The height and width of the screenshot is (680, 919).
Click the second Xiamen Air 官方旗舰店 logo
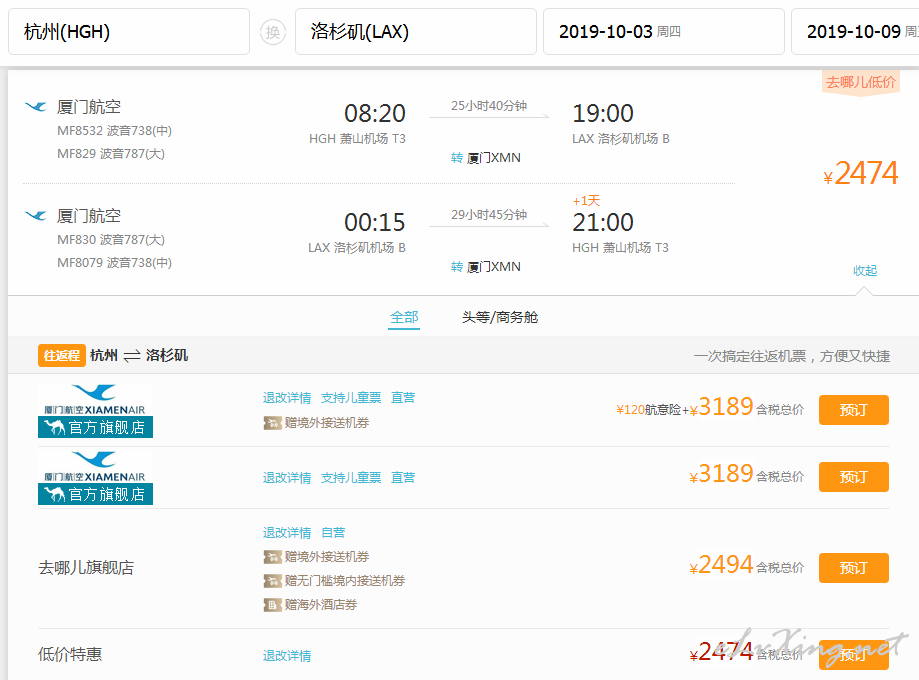(96, 477)
